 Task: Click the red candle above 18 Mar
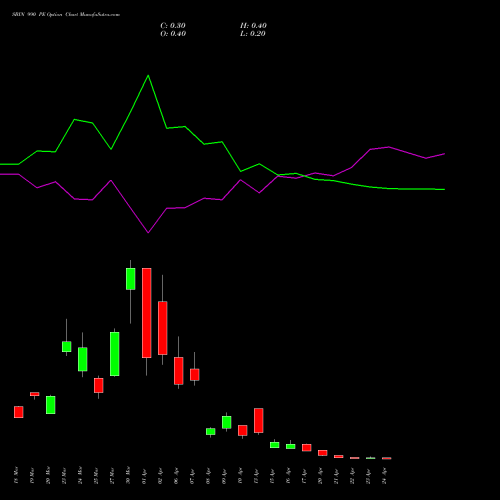[x=19, y=412]
